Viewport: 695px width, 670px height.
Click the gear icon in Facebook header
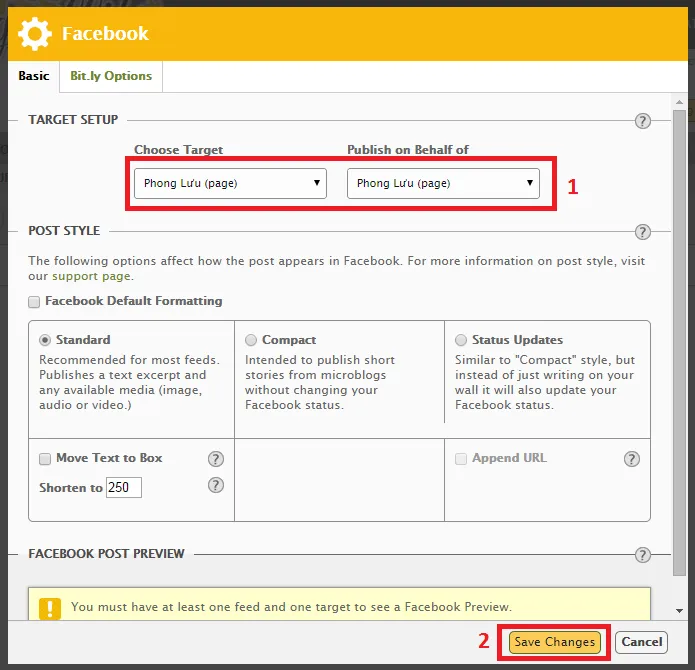point(35,34)
